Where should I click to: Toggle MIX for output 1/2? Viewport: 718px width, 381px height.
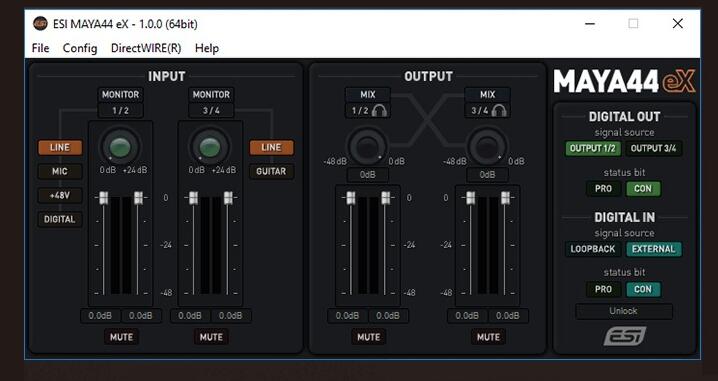368,95
